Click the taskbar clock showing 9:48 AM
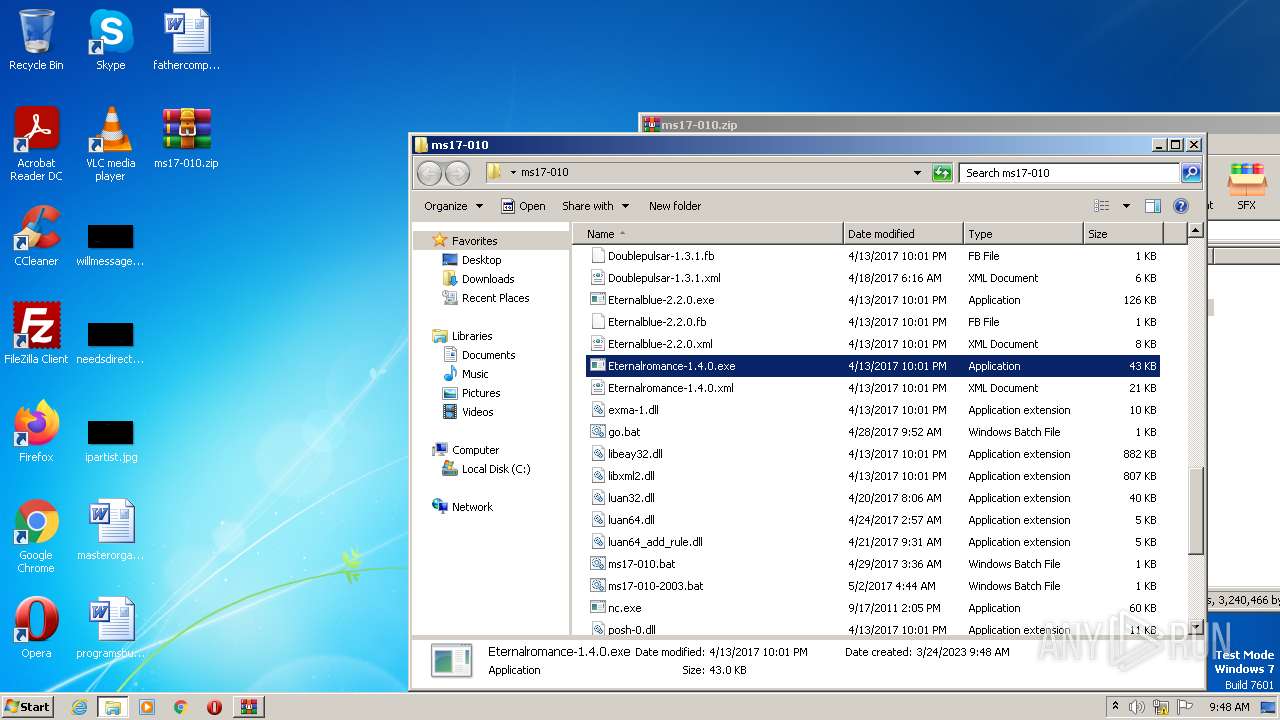This screenshot has height=720, width=1280. [1229, 707]
